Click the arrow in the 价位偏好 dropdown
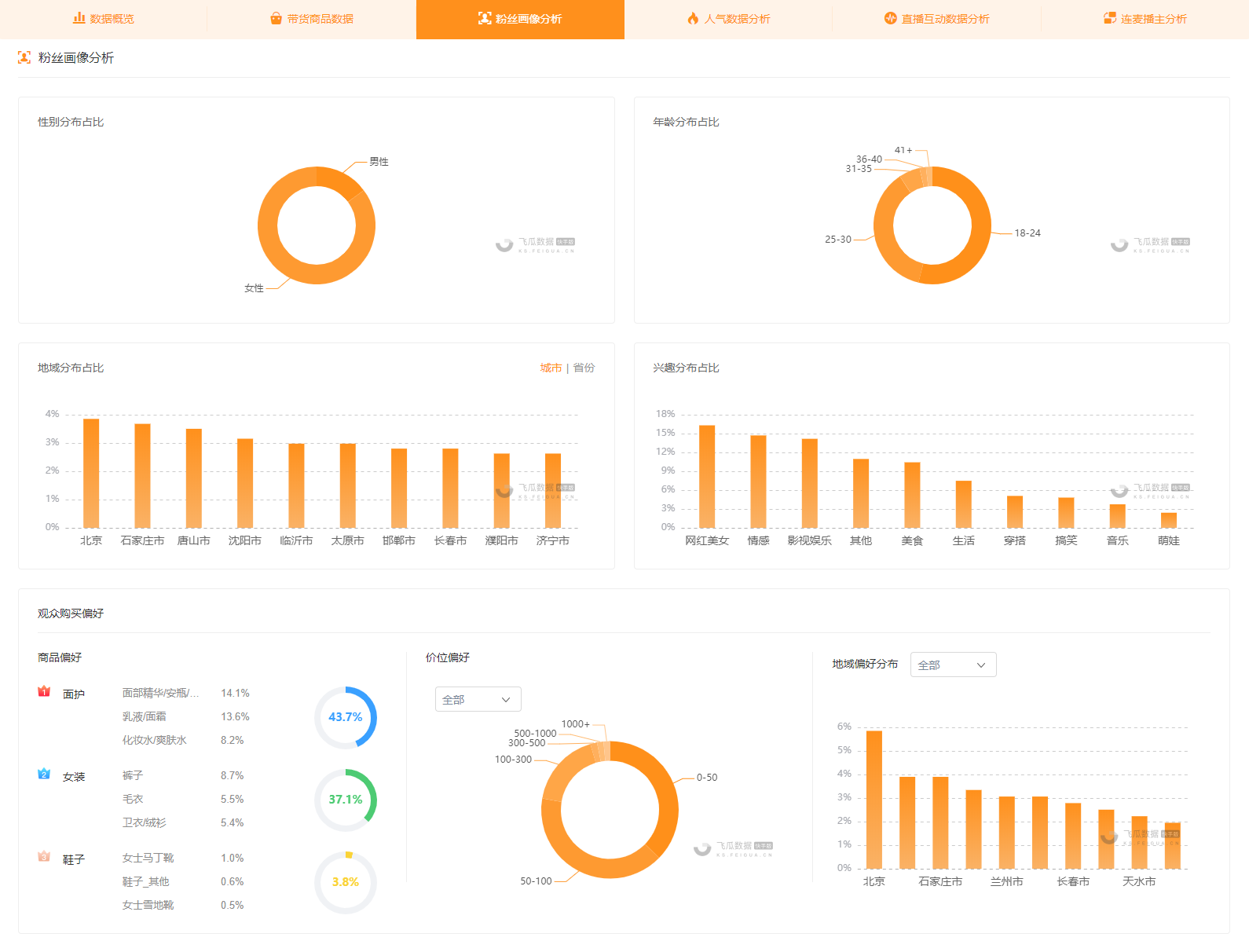The image size is (1249, 952). click(506, 700)
